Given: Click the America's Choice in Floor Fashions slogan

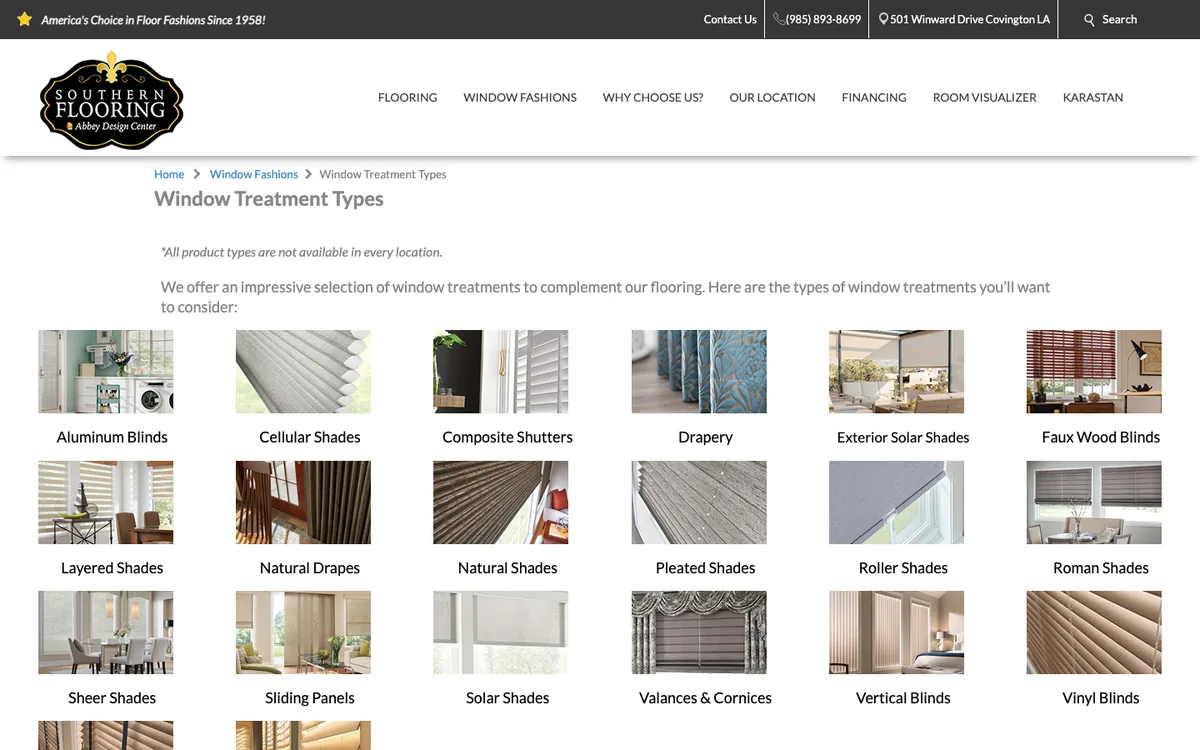Looking at the screenshot, I should [x=153, y=20].
